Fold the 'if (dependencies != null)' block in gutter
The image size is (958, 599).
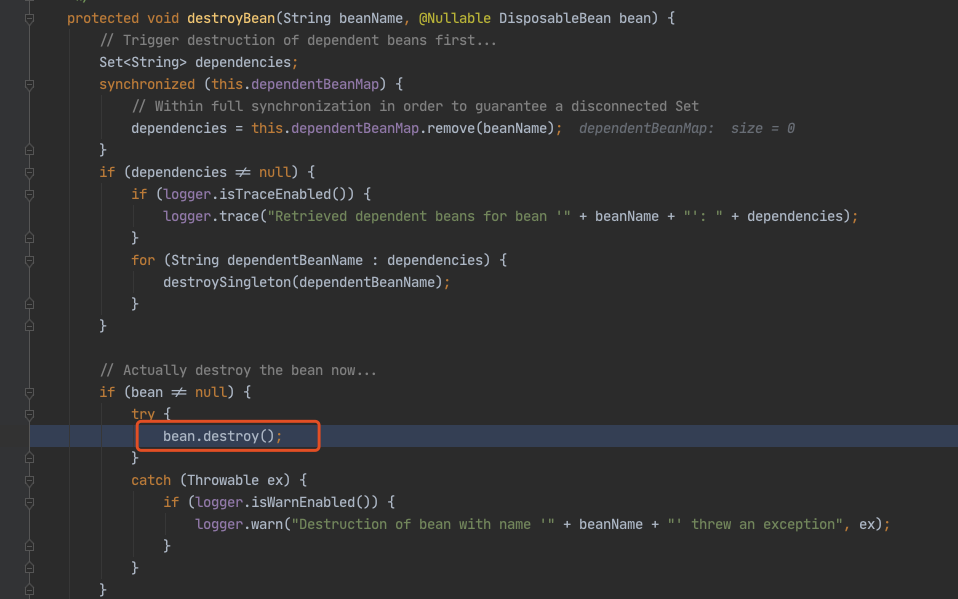pos(29,172)
